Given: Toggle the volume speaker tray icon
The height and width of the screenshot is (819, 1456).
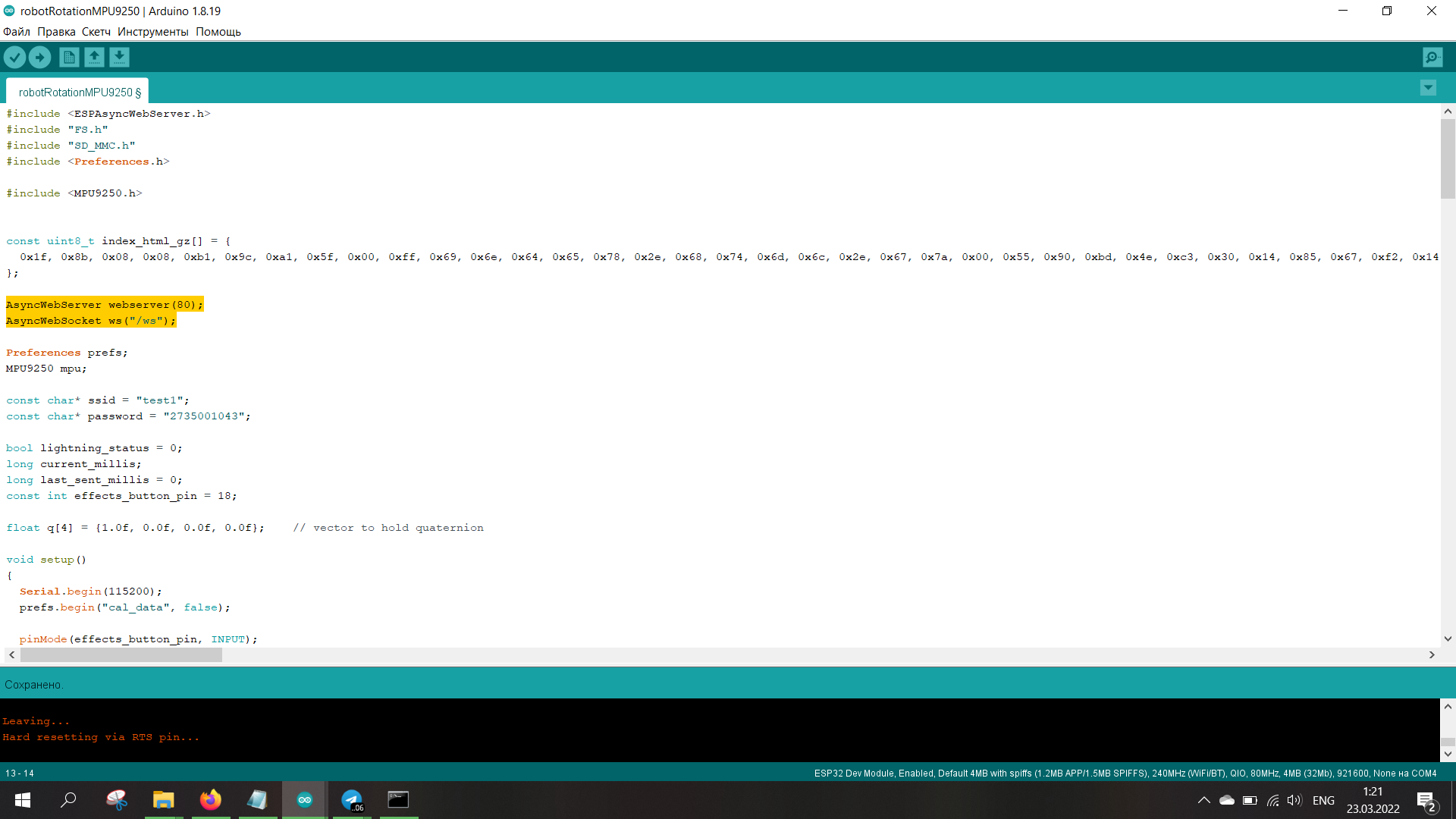Looking at the screenshot, I should click(x=1294, y=800).
